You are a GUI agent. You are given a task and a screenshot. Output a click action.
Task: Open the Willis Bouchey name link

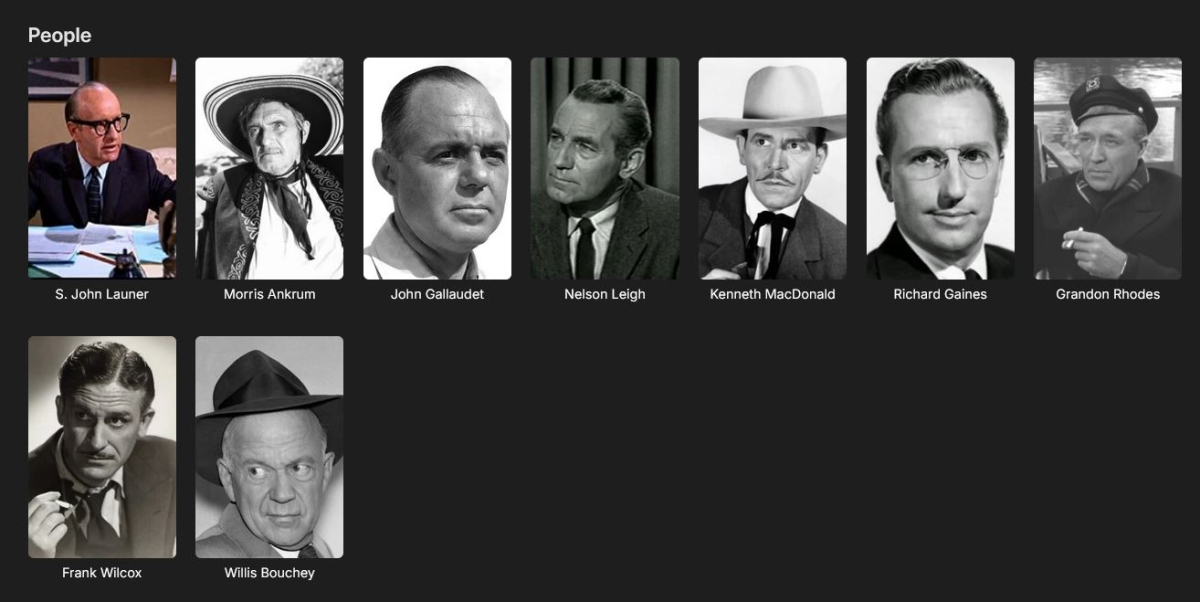click(269, 573)
